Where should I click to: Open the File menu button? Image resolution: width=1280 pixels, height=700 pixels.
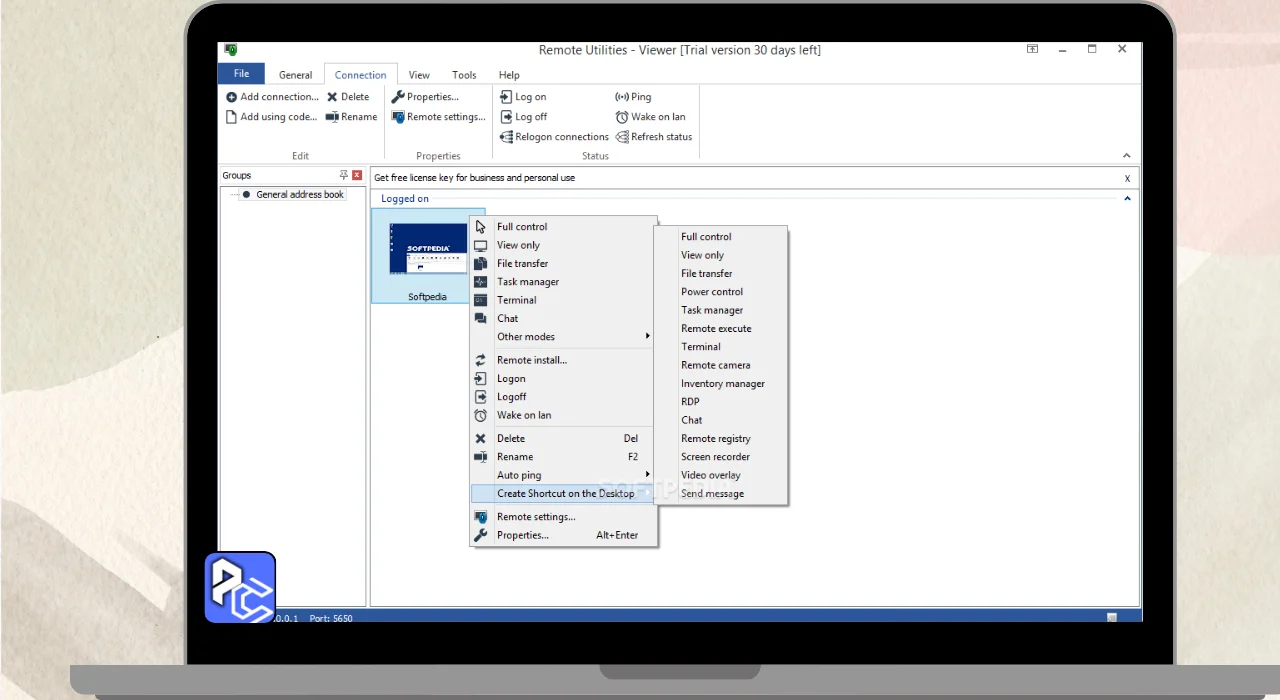[x=241, y=74]
